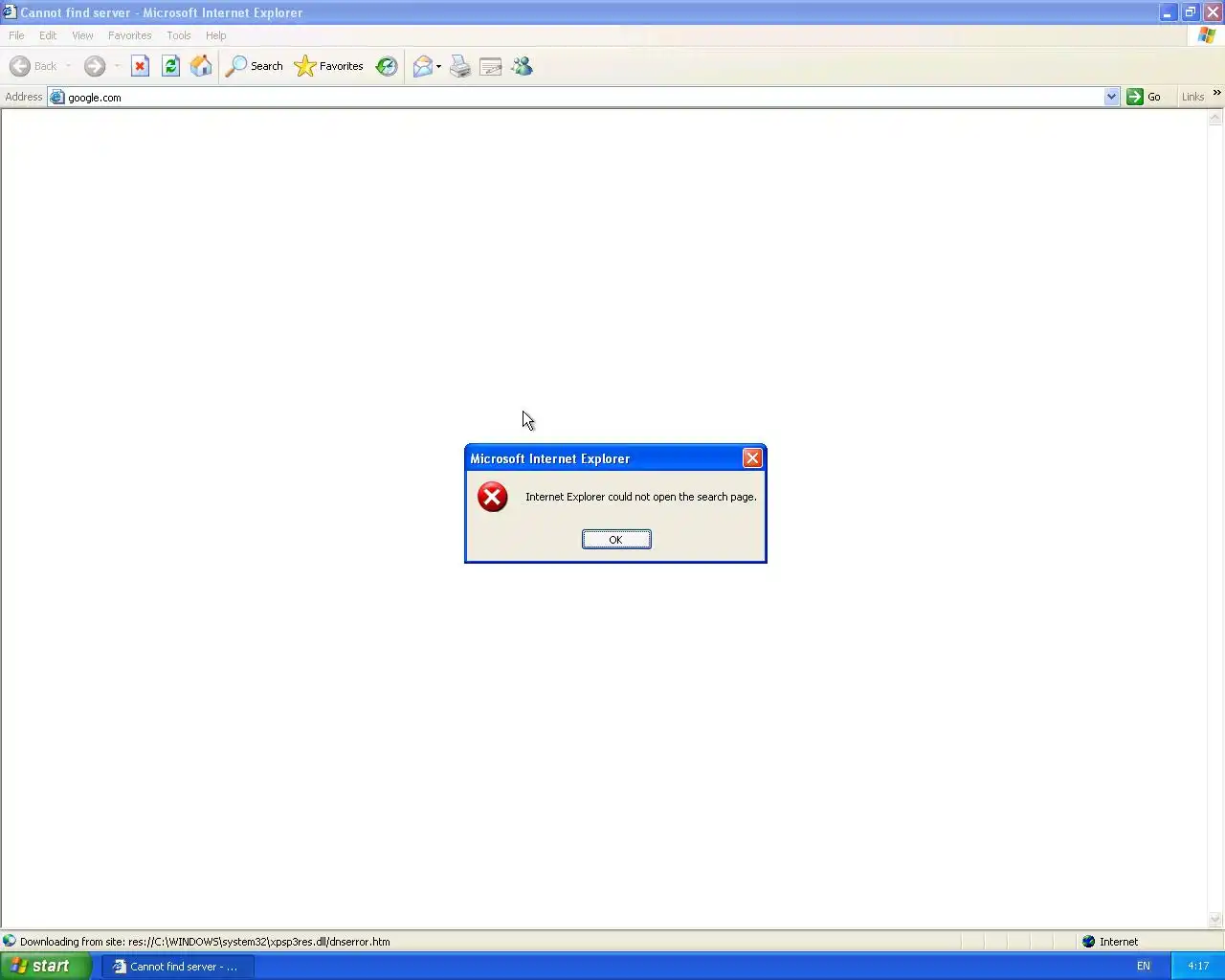
Task: Click the Go button next to address bar
Action: (x=1145, y=97)
